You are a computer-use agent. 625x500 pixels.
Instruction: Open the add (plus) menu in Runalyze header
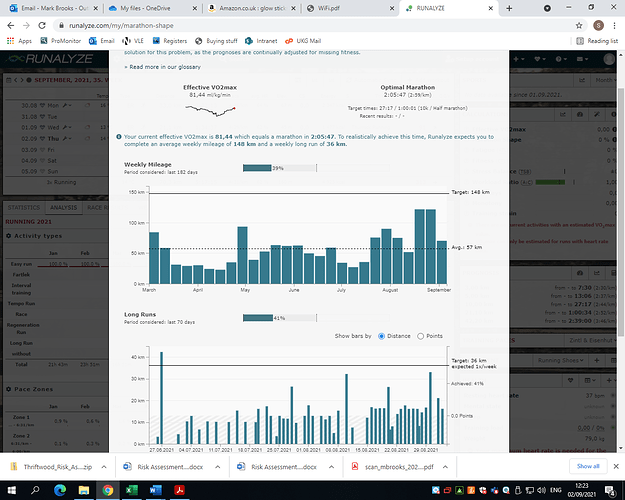tap(518, 59)
